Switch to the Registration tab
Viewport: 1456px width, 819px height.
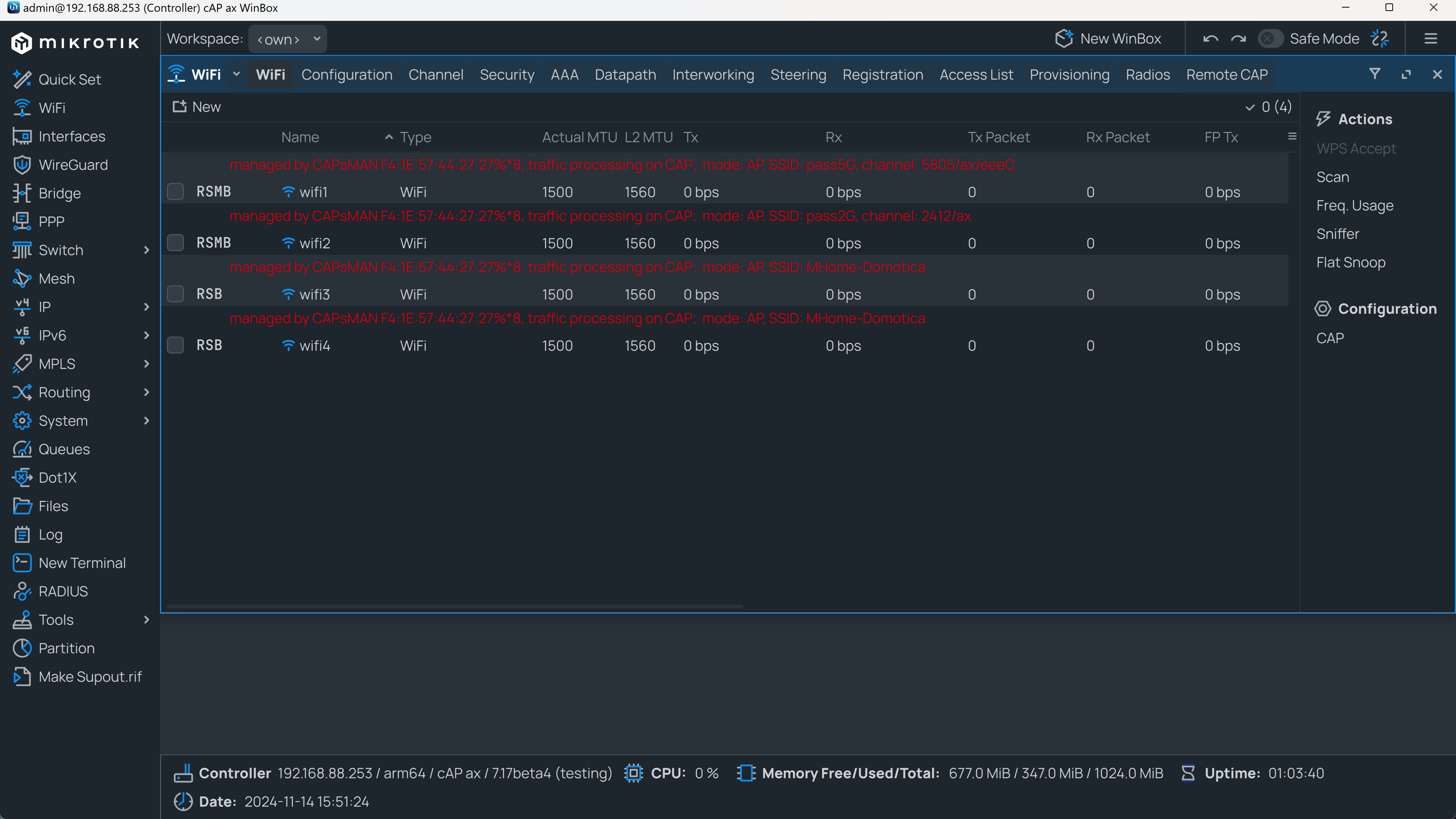point(883,74)
